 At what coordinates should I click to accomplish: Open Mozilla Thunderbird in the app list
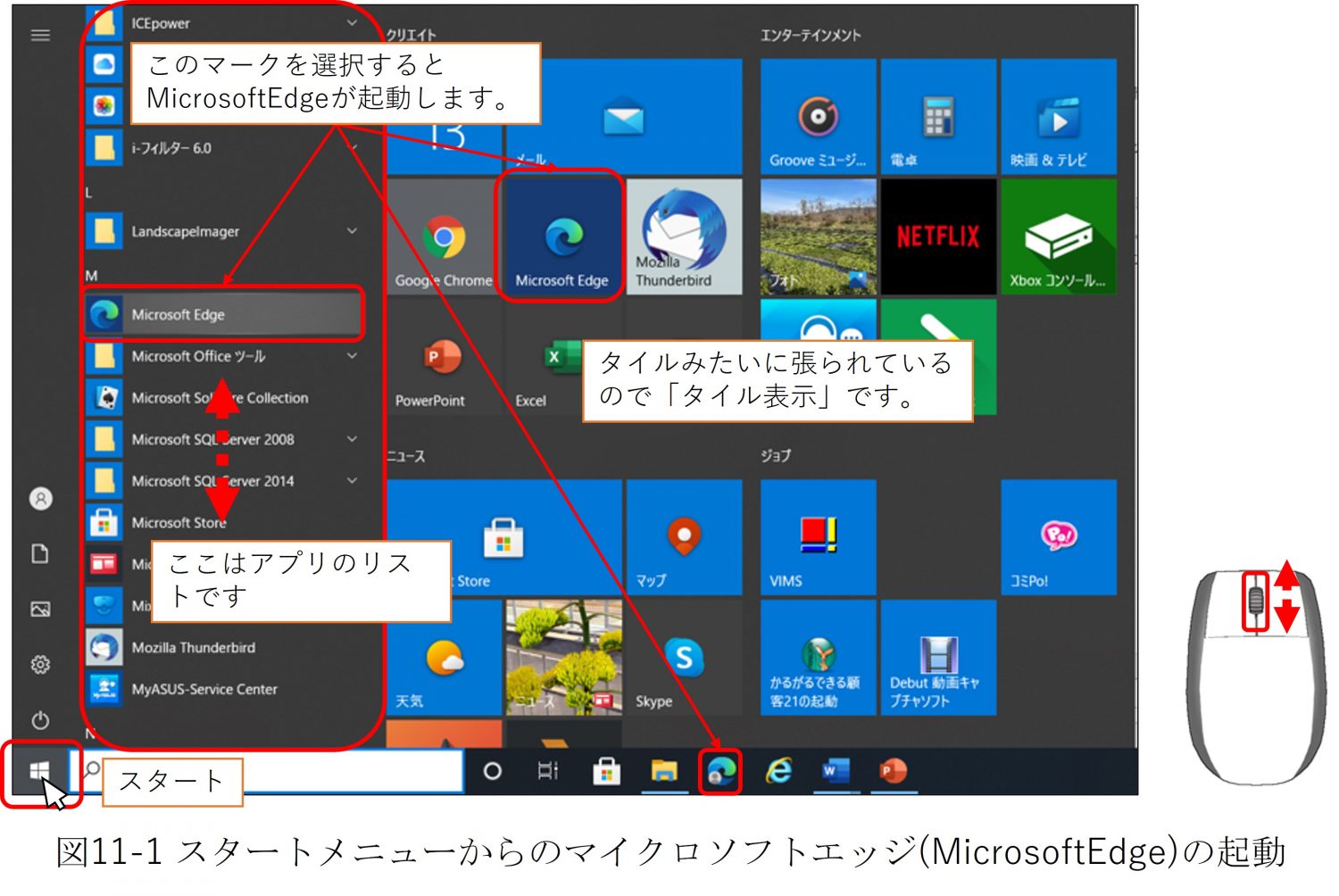(224, 647)
